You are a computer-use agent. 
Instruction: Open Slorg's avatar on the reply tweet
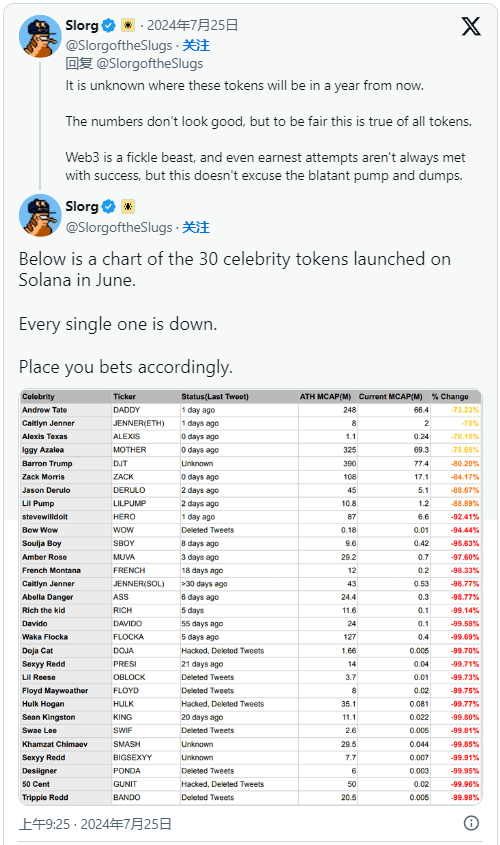(40, 36)
